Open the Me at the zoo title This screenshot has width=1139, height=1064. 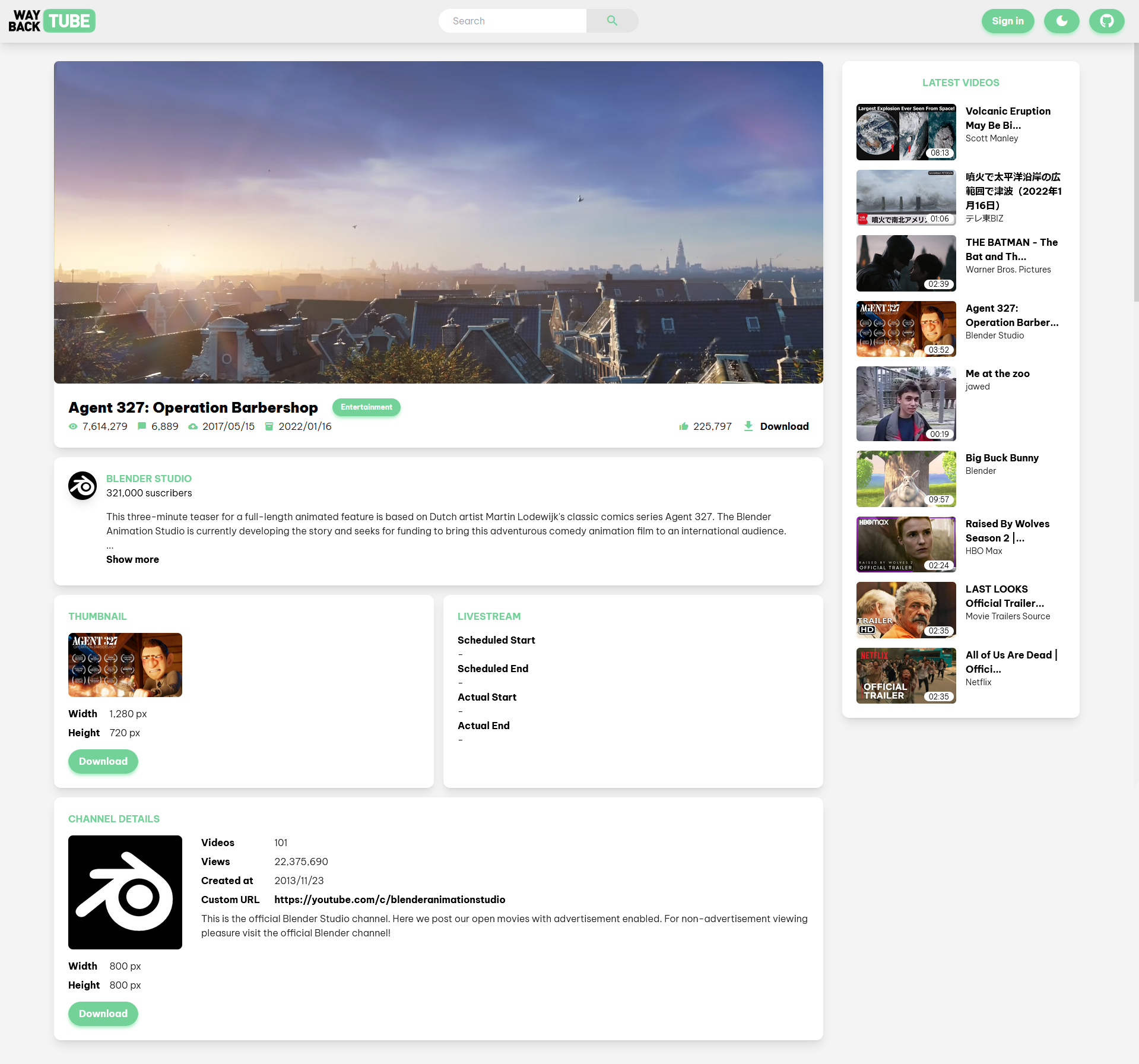click(x=998, y=373)
